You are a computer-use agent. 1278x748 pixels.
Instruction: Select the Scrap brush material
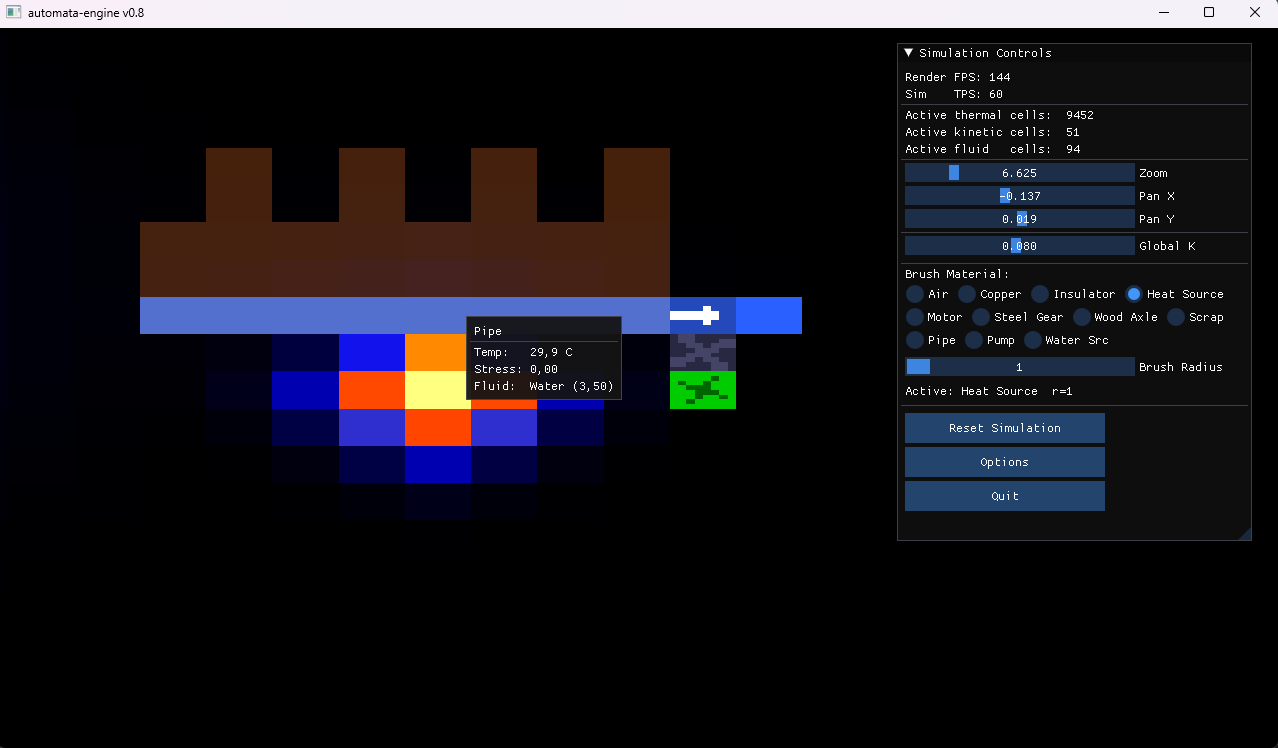(x=1176, y=317)
